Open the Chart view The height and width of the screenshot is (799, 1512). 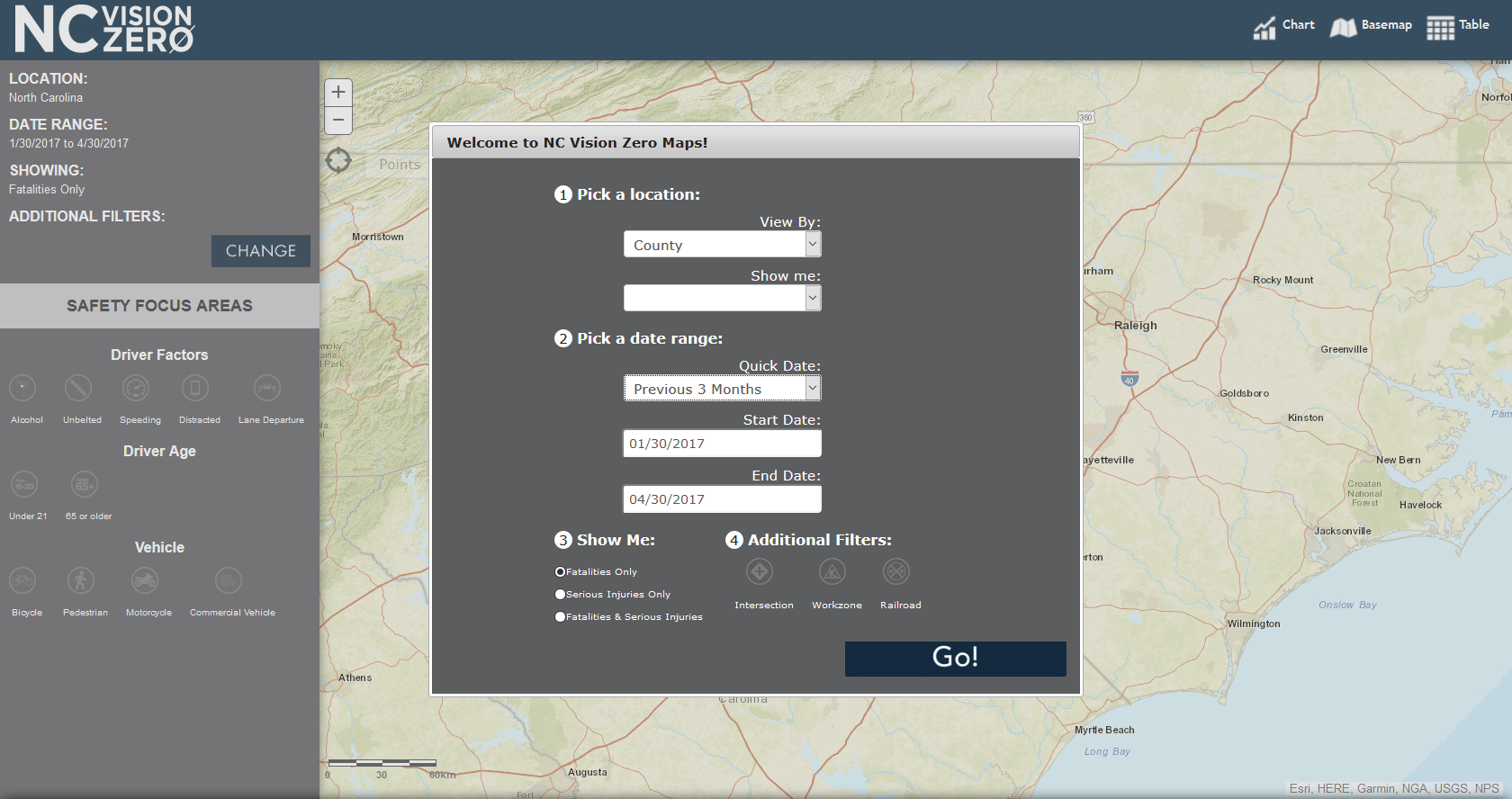(x=1284, y=27)
